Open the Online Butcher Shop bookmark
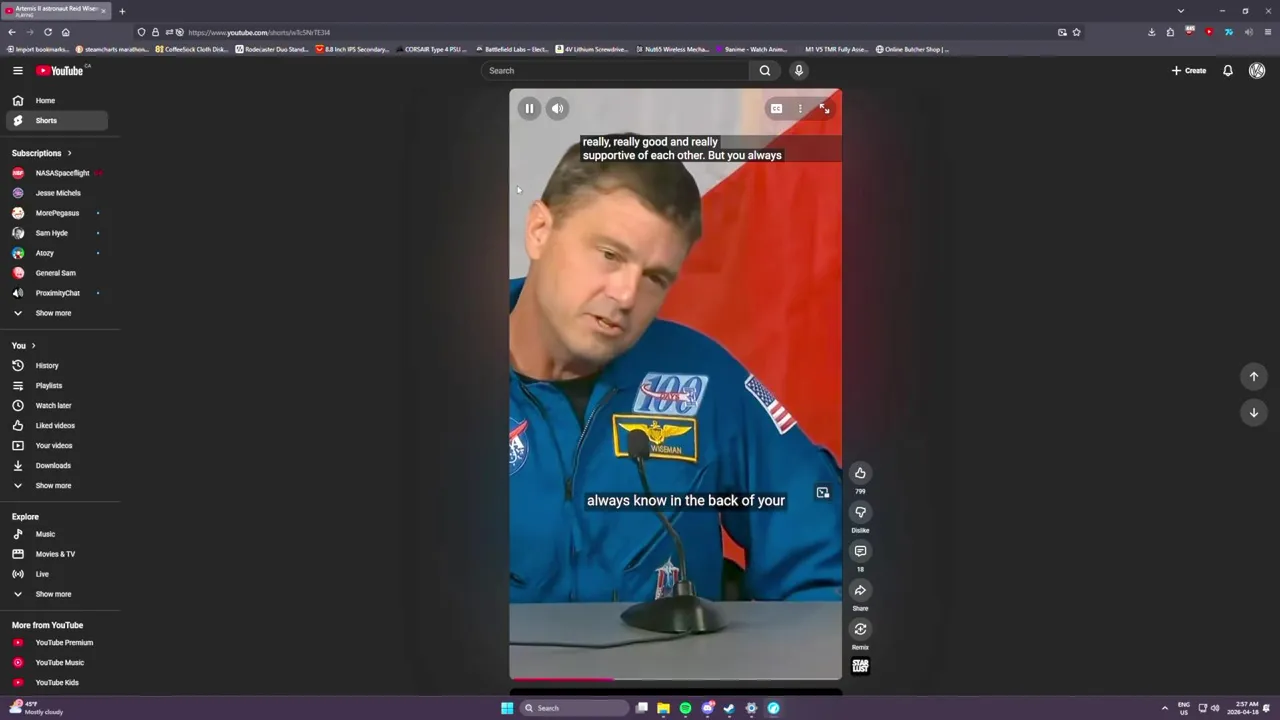 coord(913,49)
